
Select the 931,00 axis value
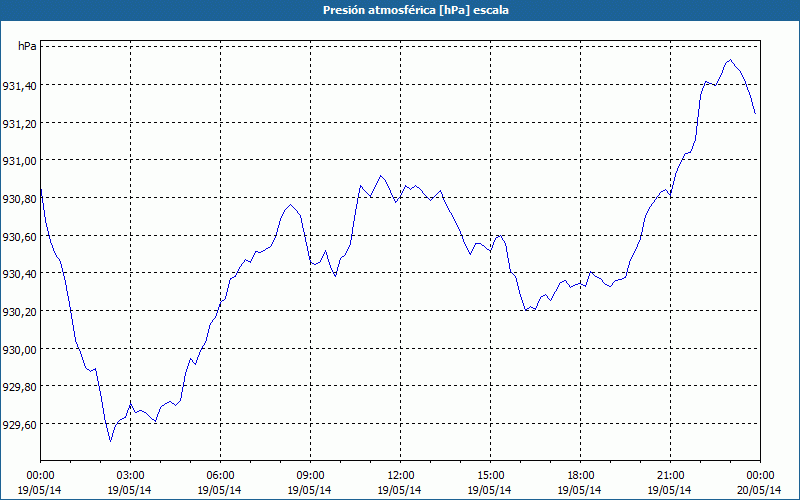(x=19, y=161)
